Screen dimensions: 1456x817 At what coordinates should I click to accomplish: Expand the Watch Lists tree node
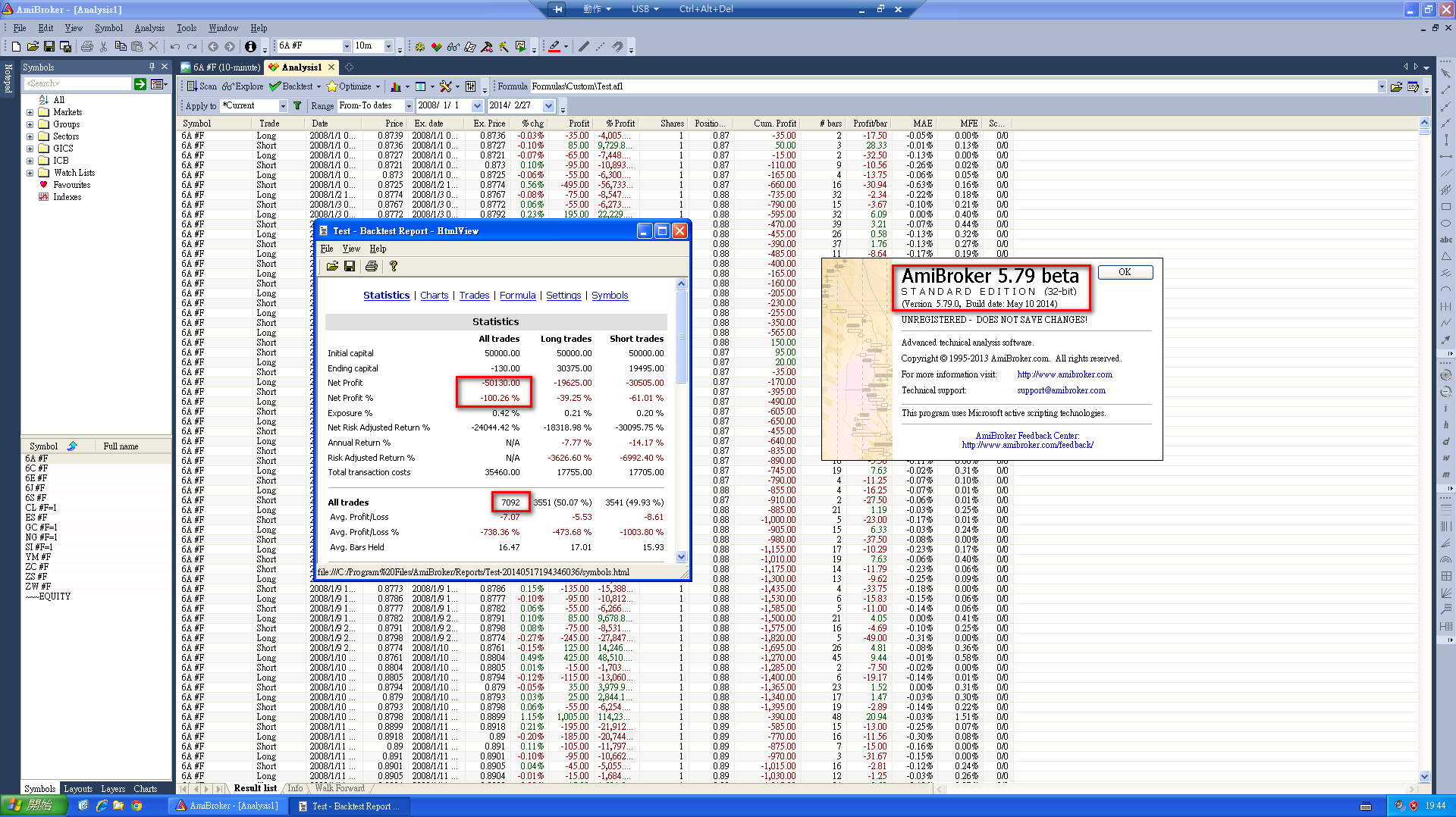pyautogui.click(x=30, y=173)
